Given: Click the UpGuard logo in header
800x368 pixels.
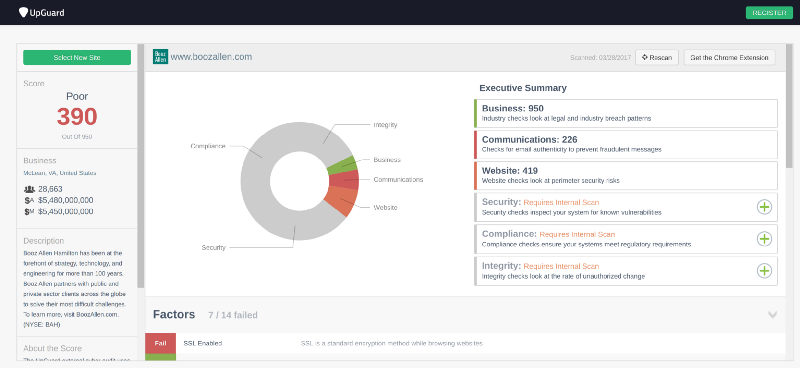Looking at the screenshot, I should [x=42, y=12].
